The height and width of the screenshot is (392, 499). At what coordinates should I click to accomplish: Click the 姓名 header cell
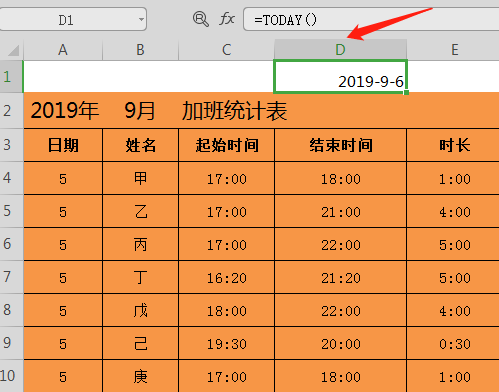pos(140,145)
